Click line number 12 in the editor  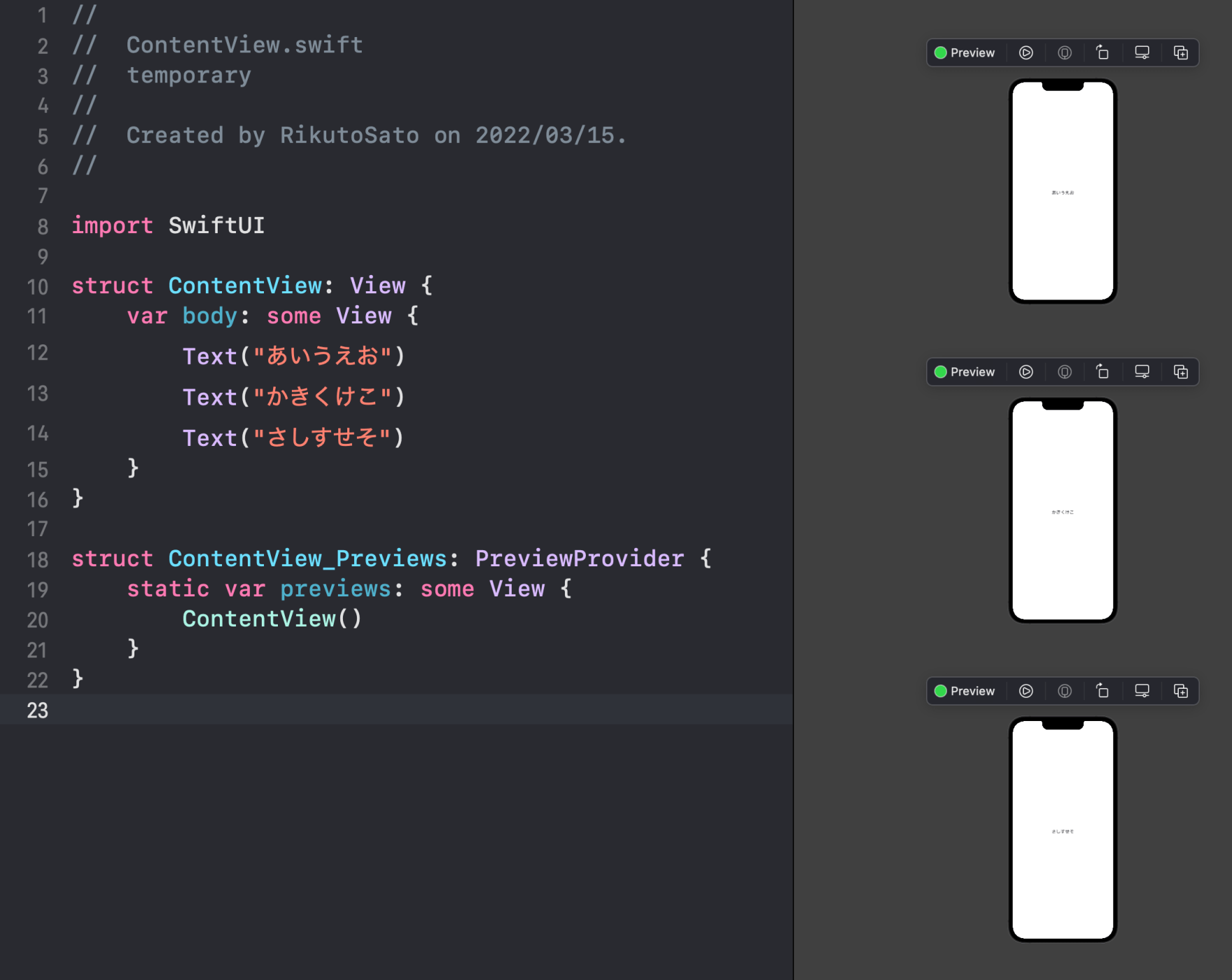37,353
